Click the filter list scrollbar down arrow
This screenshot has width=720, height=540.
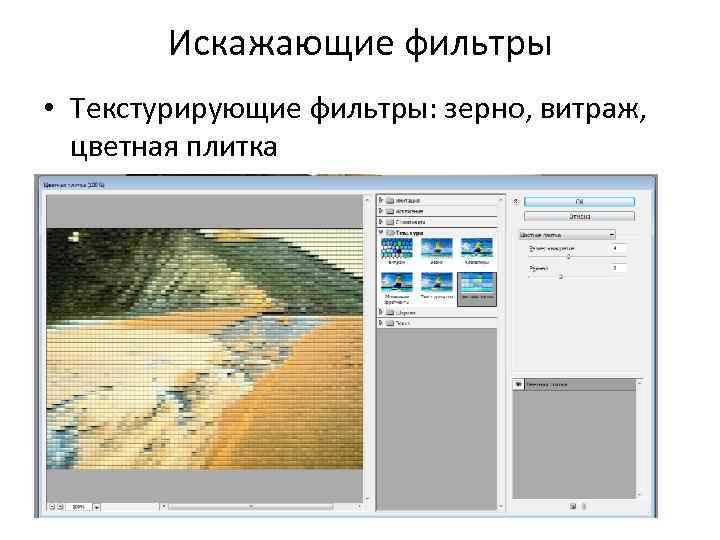tap(501, 506)
